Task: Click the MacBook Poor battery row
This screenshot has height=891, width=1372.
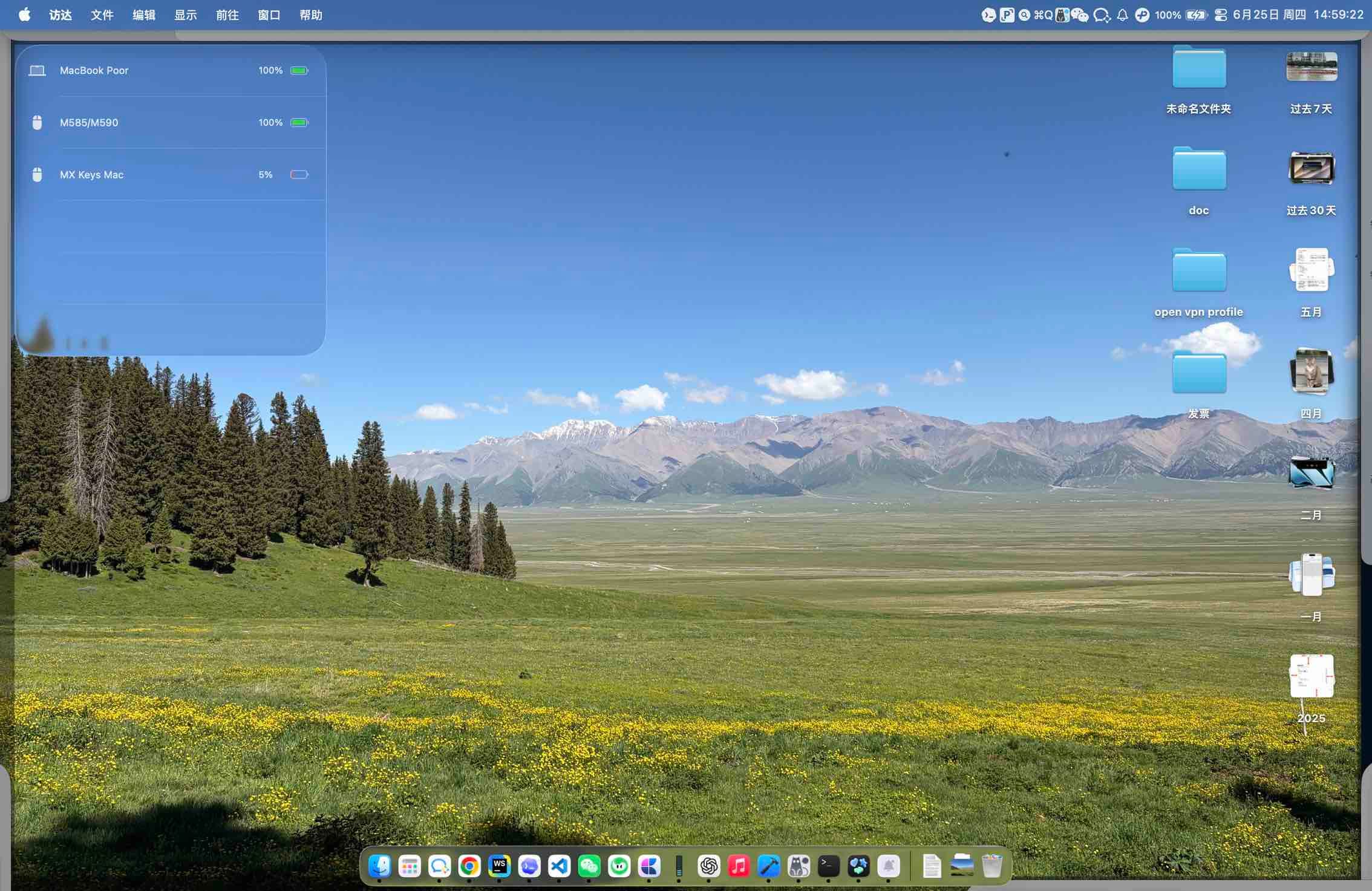Action: coord(171,71)
